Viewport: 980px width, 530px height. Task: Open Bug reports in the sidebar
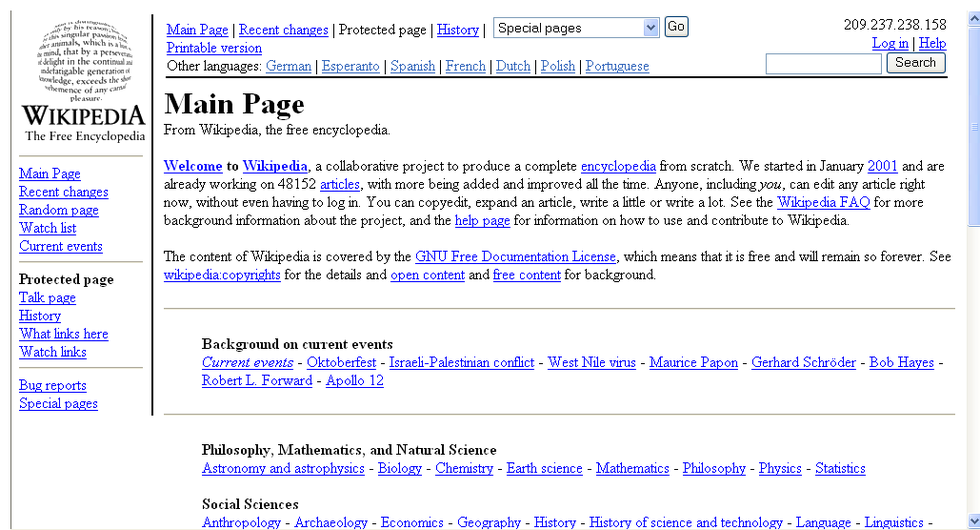click(52, 385)
